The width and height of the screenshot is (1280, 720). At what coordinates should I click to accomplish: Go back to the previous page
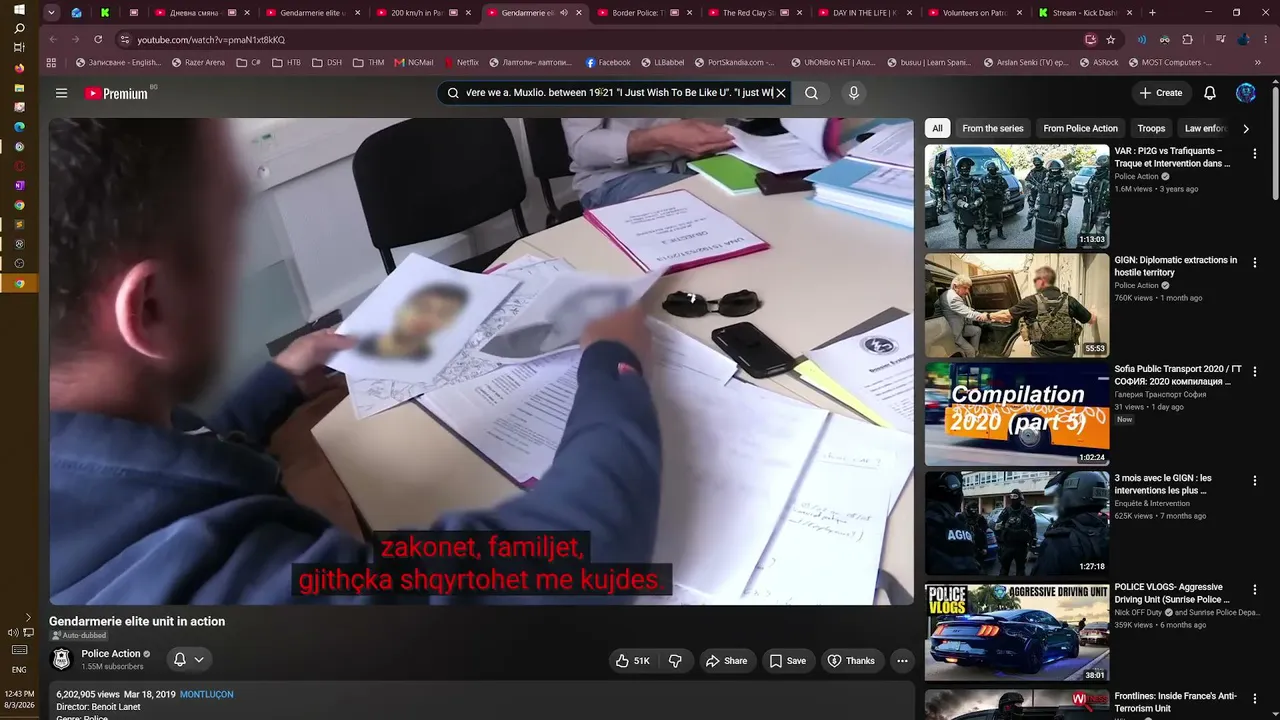click(53, 40)
